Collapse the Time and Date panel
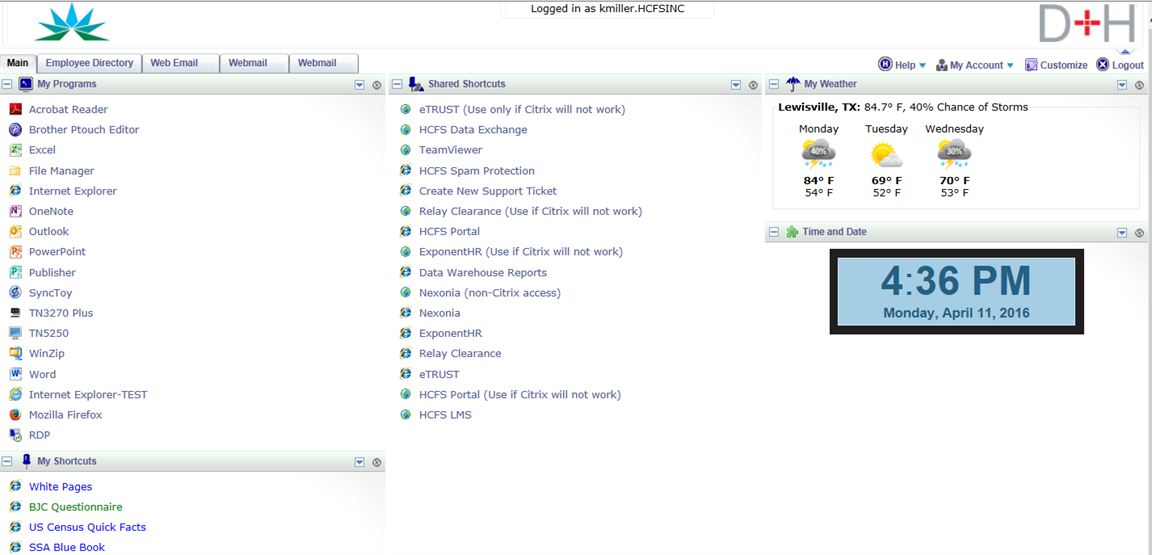 coord(773,232)
